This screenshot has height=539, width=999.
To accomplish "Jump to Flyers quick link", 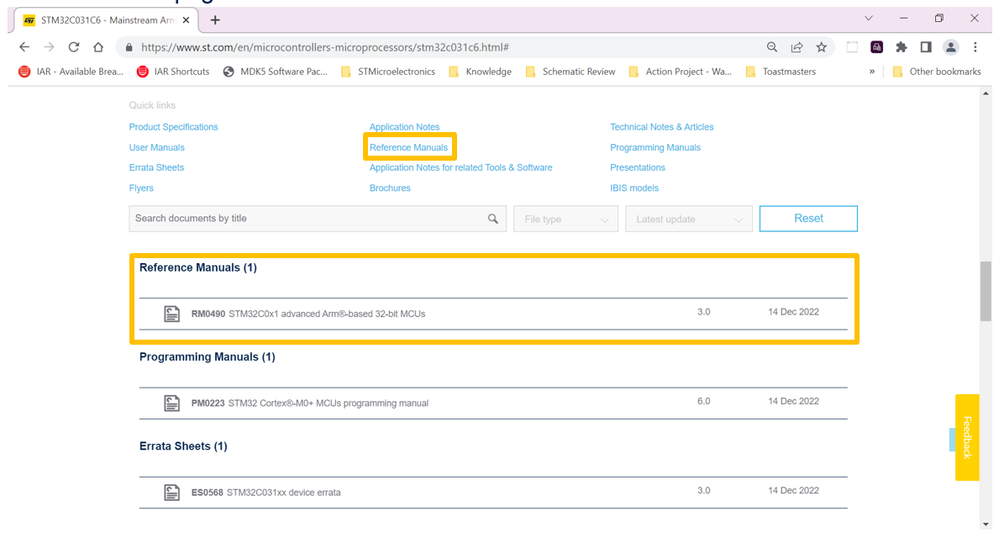I will [141, 188].
